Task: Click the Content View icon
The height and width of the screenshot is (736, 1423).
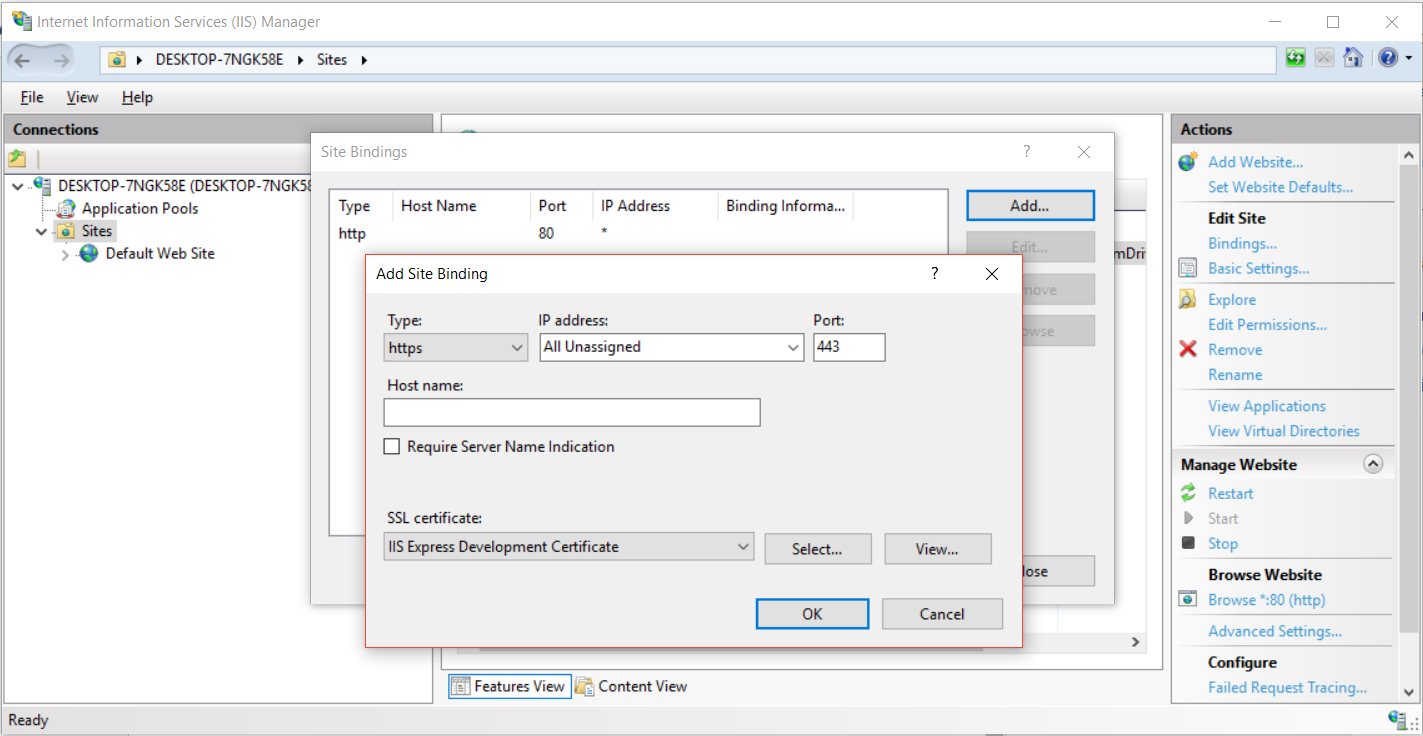Action: (x=584, y=686)
